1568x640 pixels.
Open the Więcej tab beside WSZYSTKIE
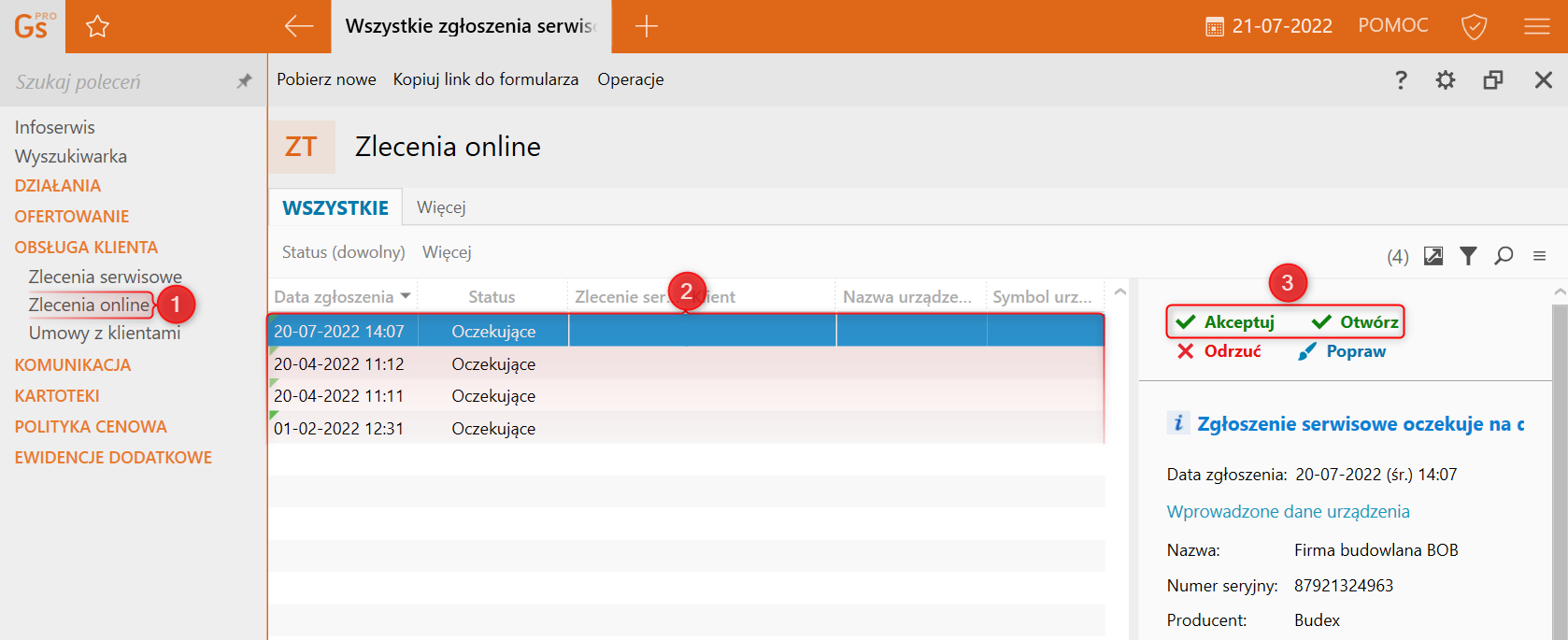[x=441, y=207]
